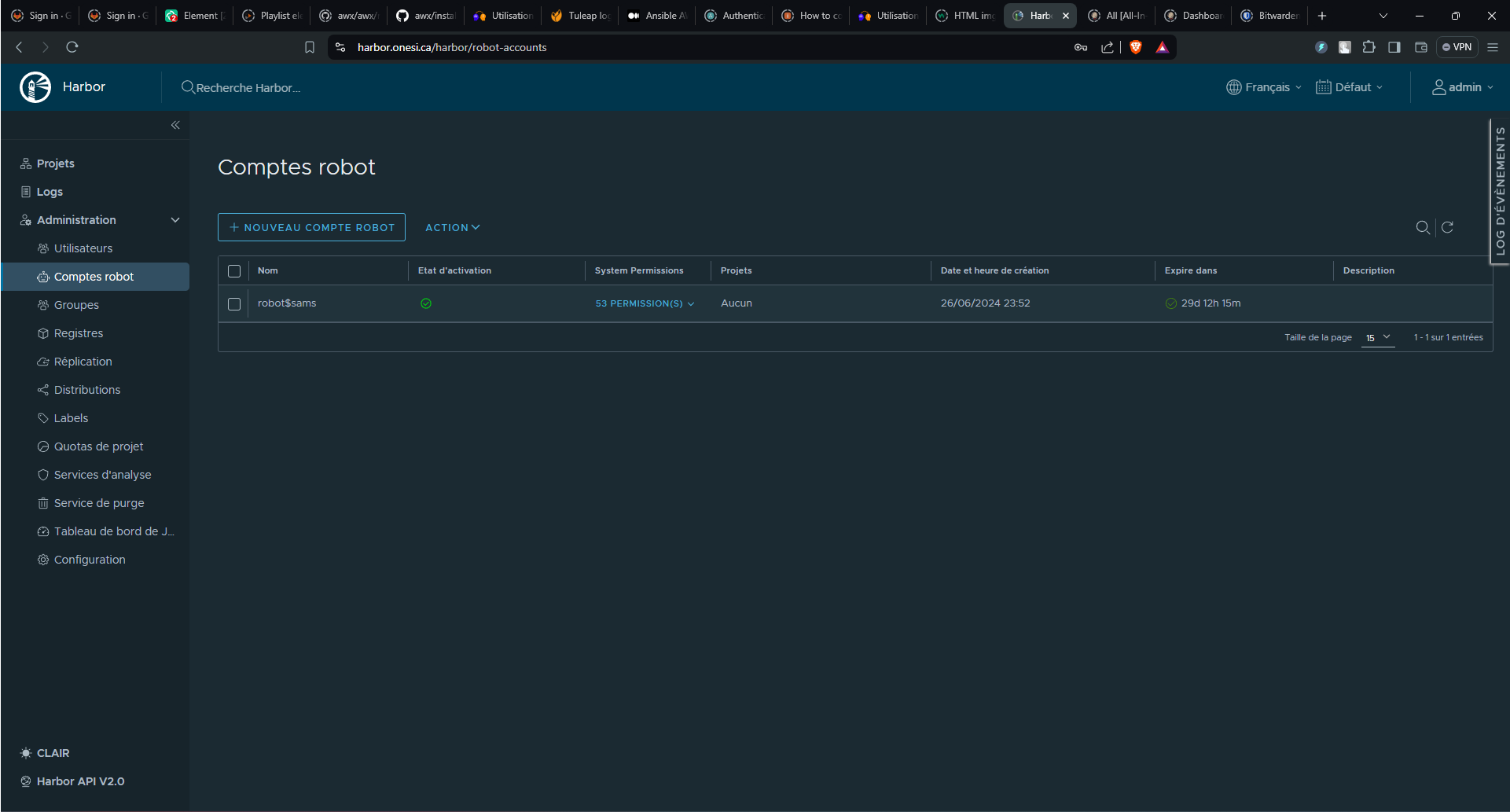Click NOUVEAU COMPTE ROBOT button

[x=311, y=227]
